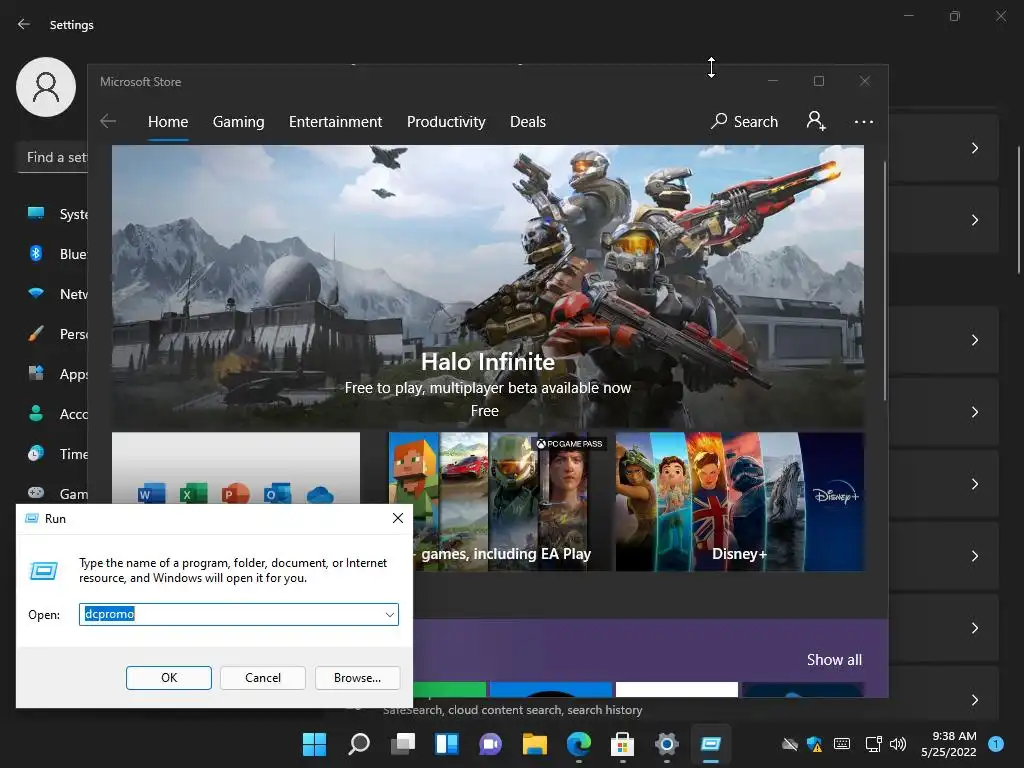Select Gaming controller icon in Settings
The image size is (1024, 768).
coord(36,493)
